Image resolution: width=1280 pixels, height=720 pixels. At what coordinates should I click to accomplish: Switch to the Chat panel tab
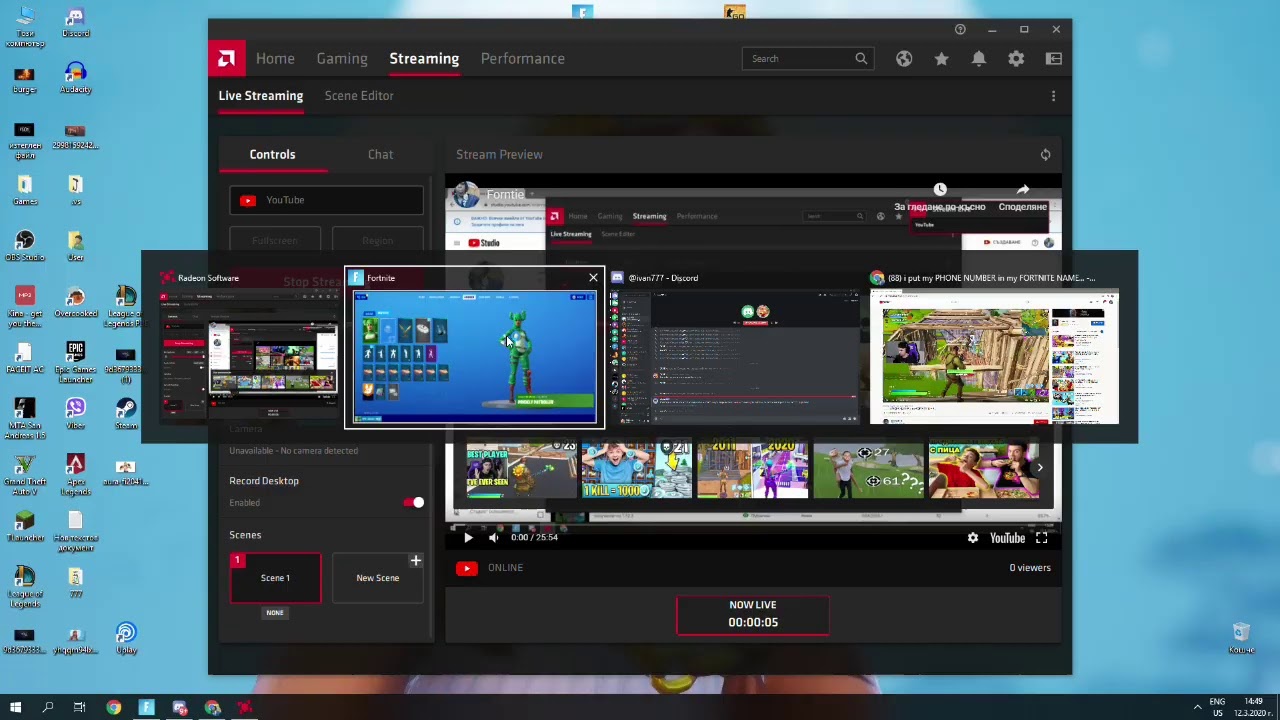380,154
